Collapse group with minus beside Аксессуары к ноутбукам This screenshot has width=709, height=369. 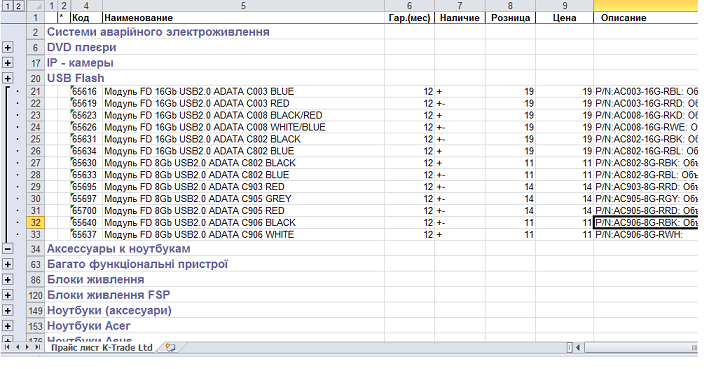click(x=8, y=249)
